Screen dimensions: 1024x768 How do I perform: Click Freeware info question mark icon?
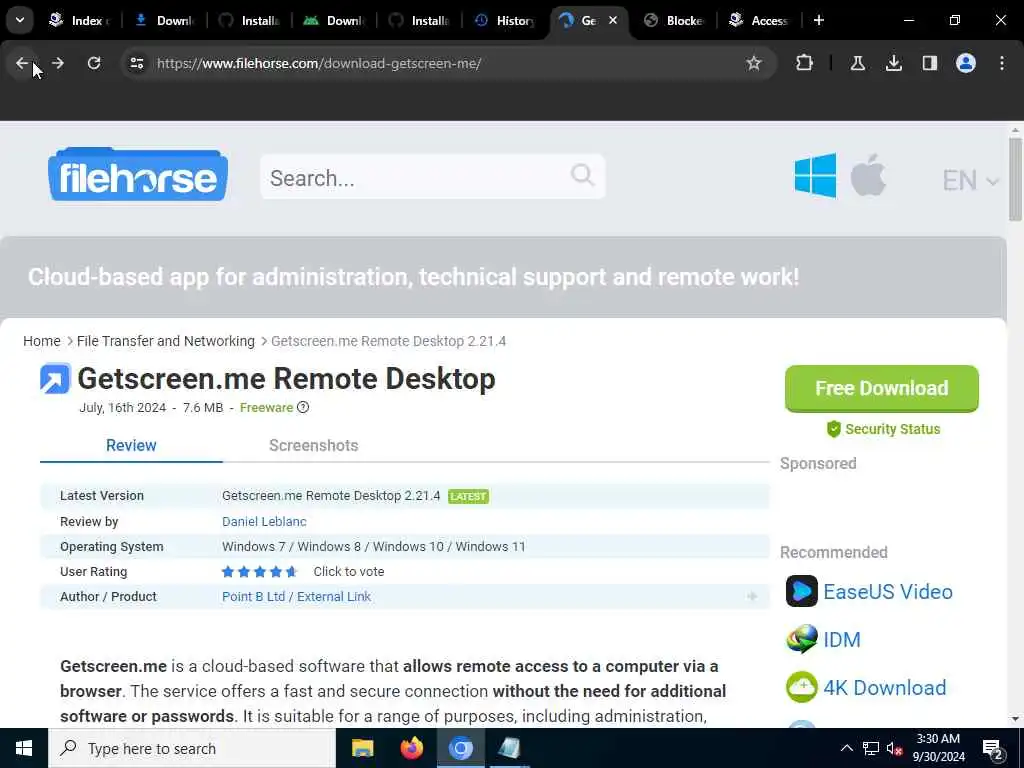click(x=303, y=408)
